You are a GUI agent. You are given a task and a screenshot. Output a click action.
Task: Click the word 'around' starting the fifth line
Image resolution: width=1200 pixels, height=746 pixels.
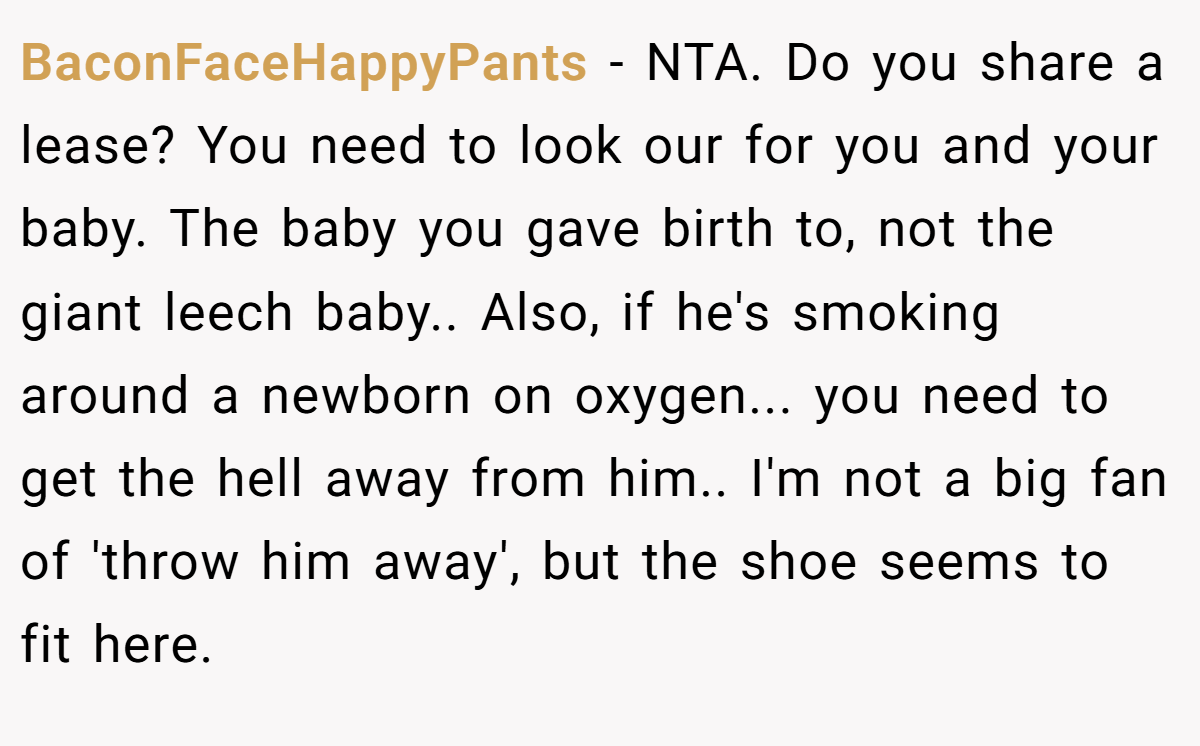105,398
